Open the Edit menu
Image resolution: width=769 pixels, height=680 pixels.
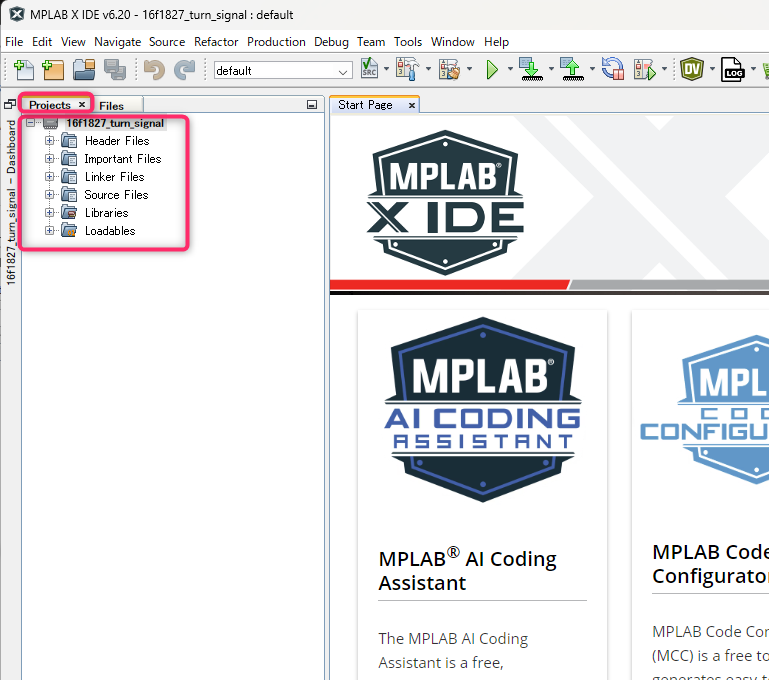[x=42, y=42]
